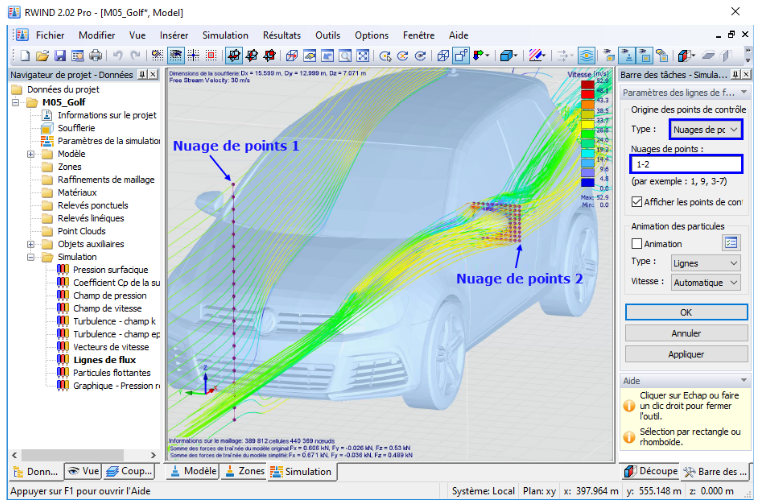Enable the Animation checkbox
The image size is (760, 500).
[x=637, y=243]
